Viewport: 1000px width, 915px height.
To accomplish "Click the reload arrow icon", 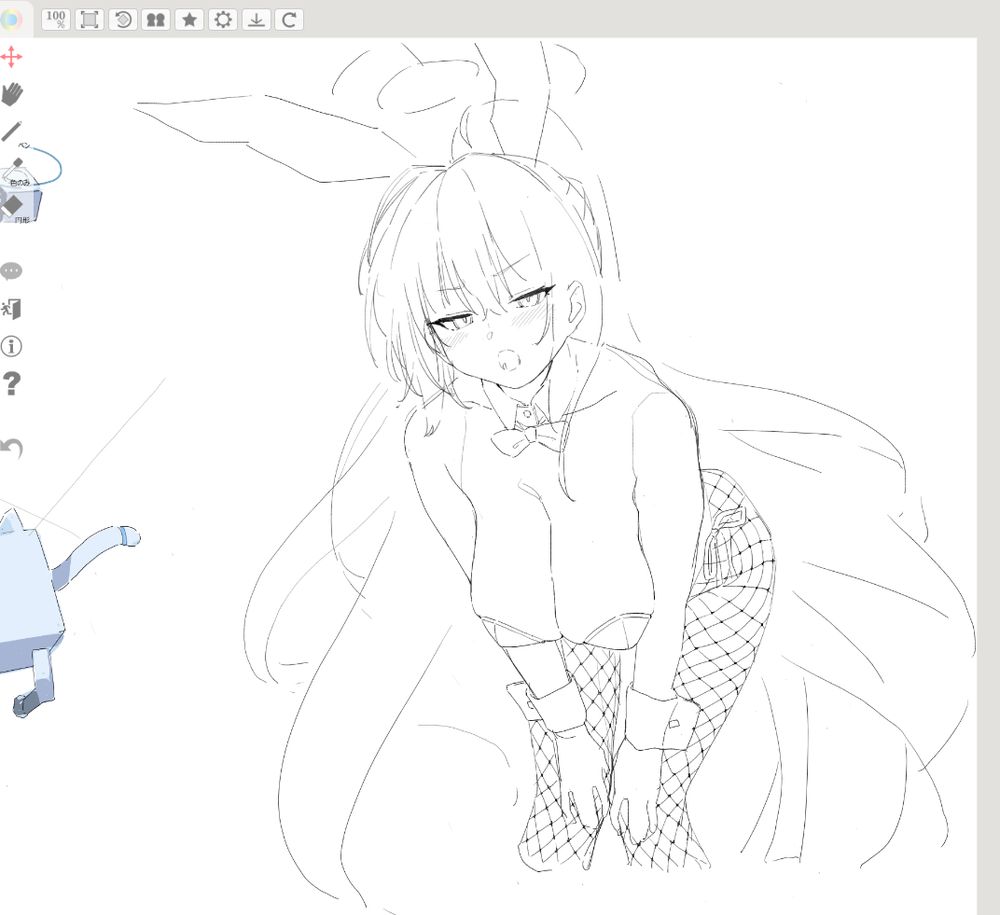I will (289, 20).
